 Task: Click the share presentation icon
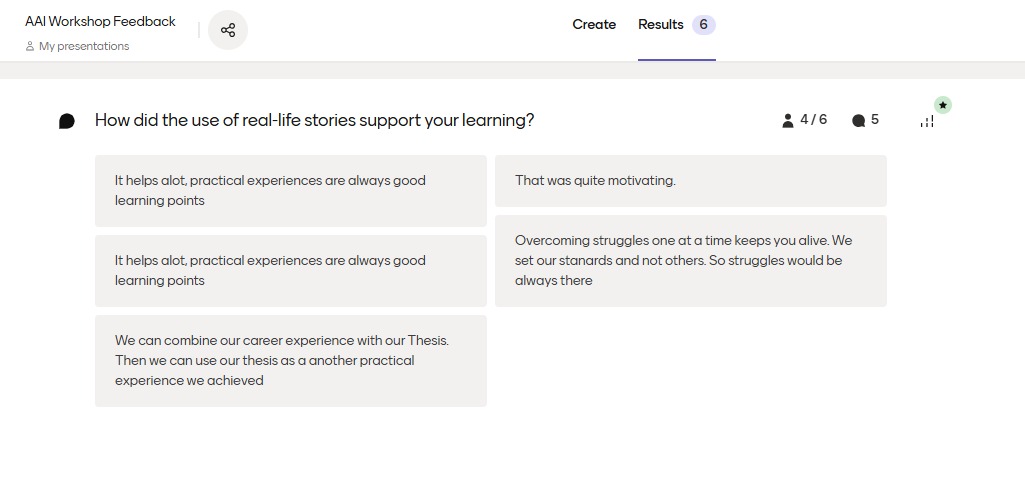point(228,30)
